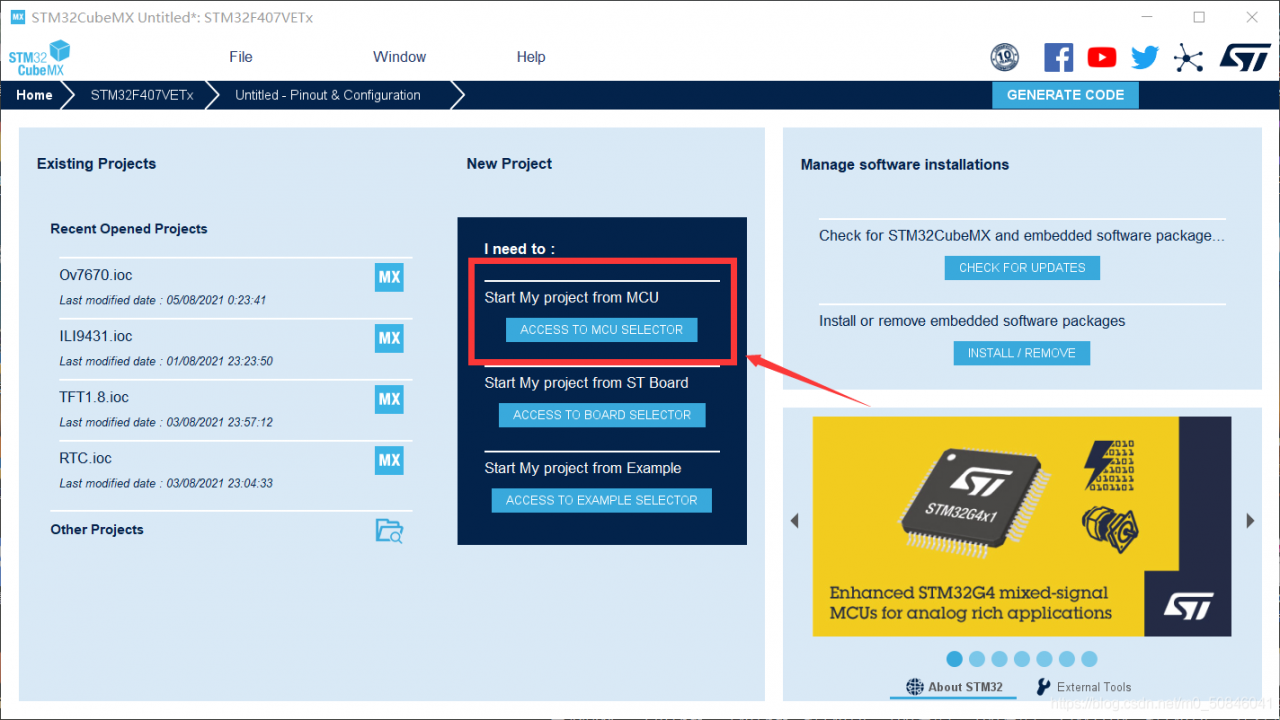Select the ILI9431.ioc project name
The image size is (1280, 720).
click(96, 336)
